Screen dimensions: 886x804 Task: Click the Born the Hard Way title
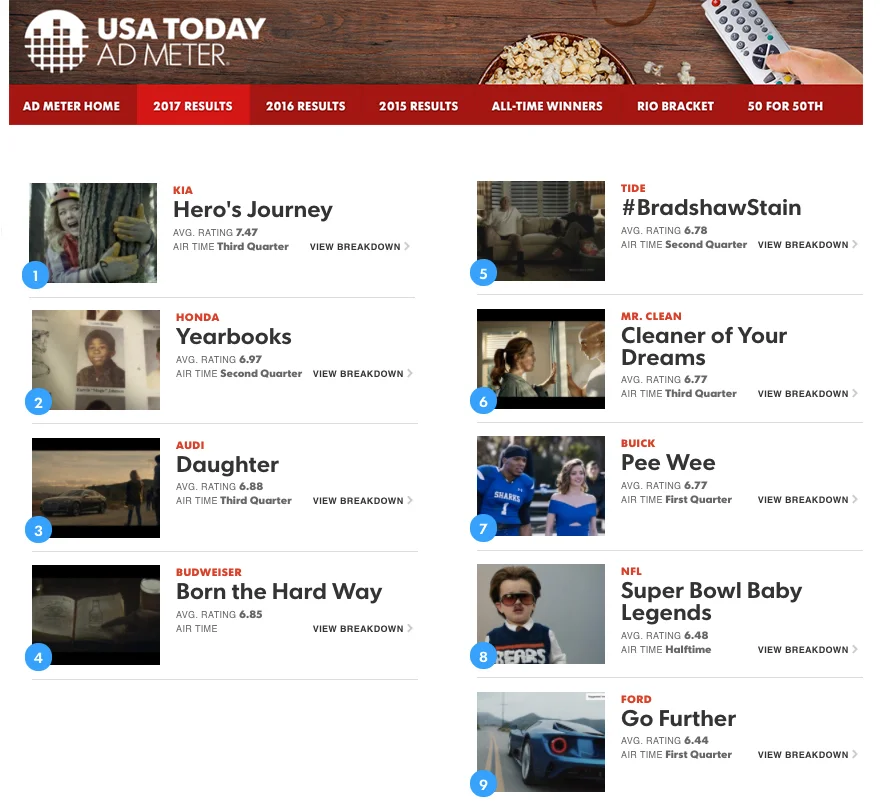(279, 592)
